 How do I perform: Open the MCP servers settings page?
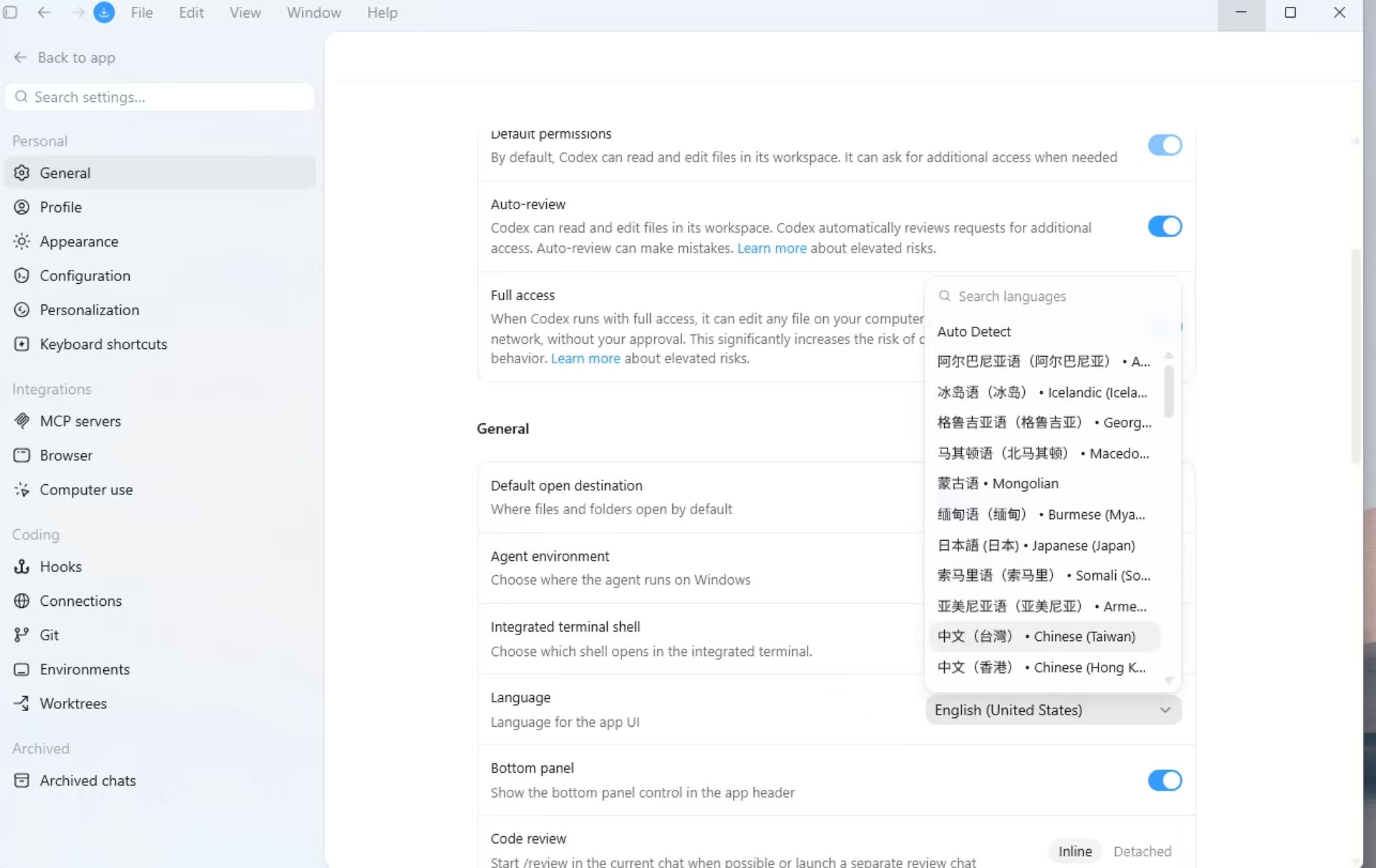(160, 421)
